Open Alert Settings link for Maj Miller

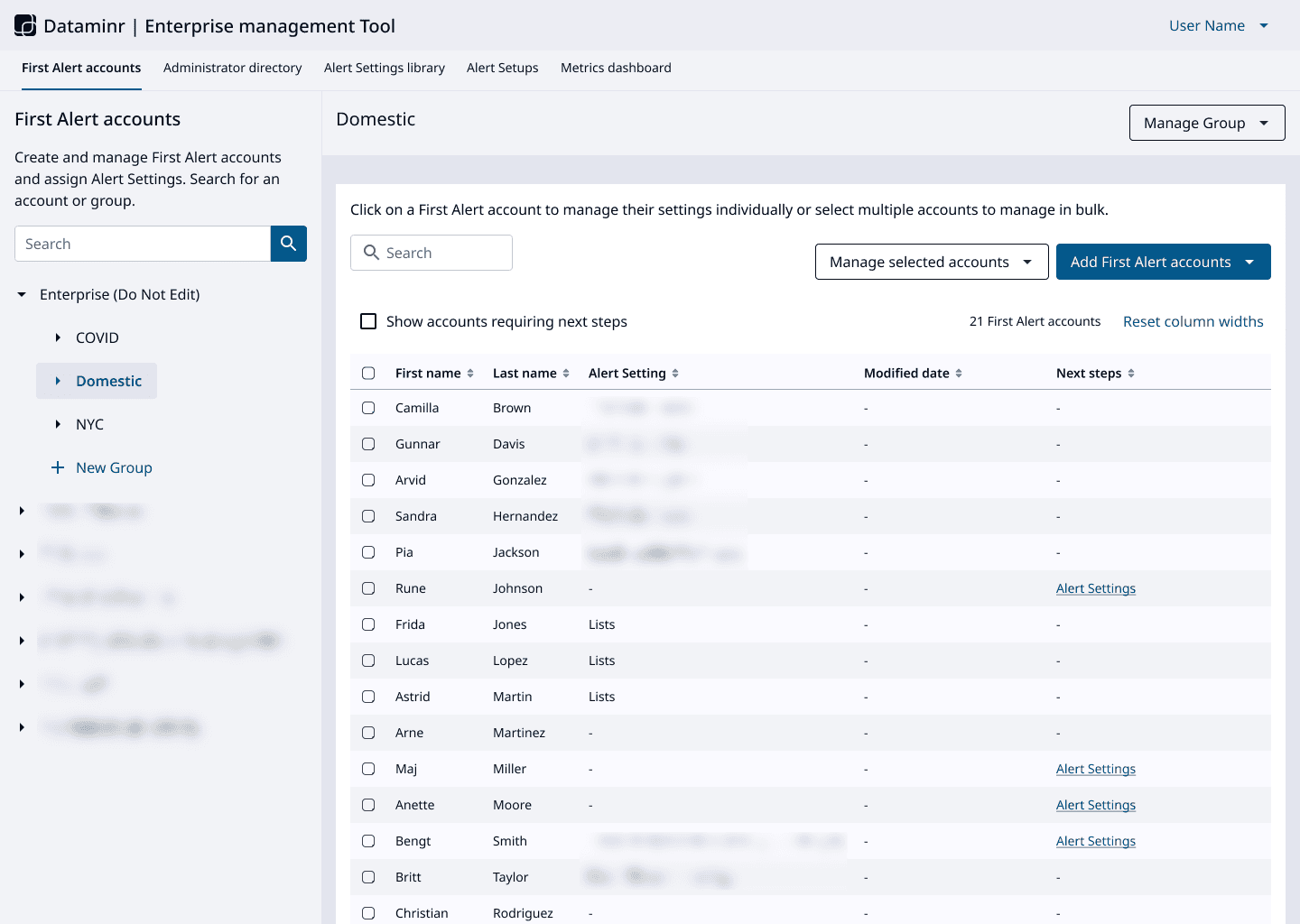1096,769
